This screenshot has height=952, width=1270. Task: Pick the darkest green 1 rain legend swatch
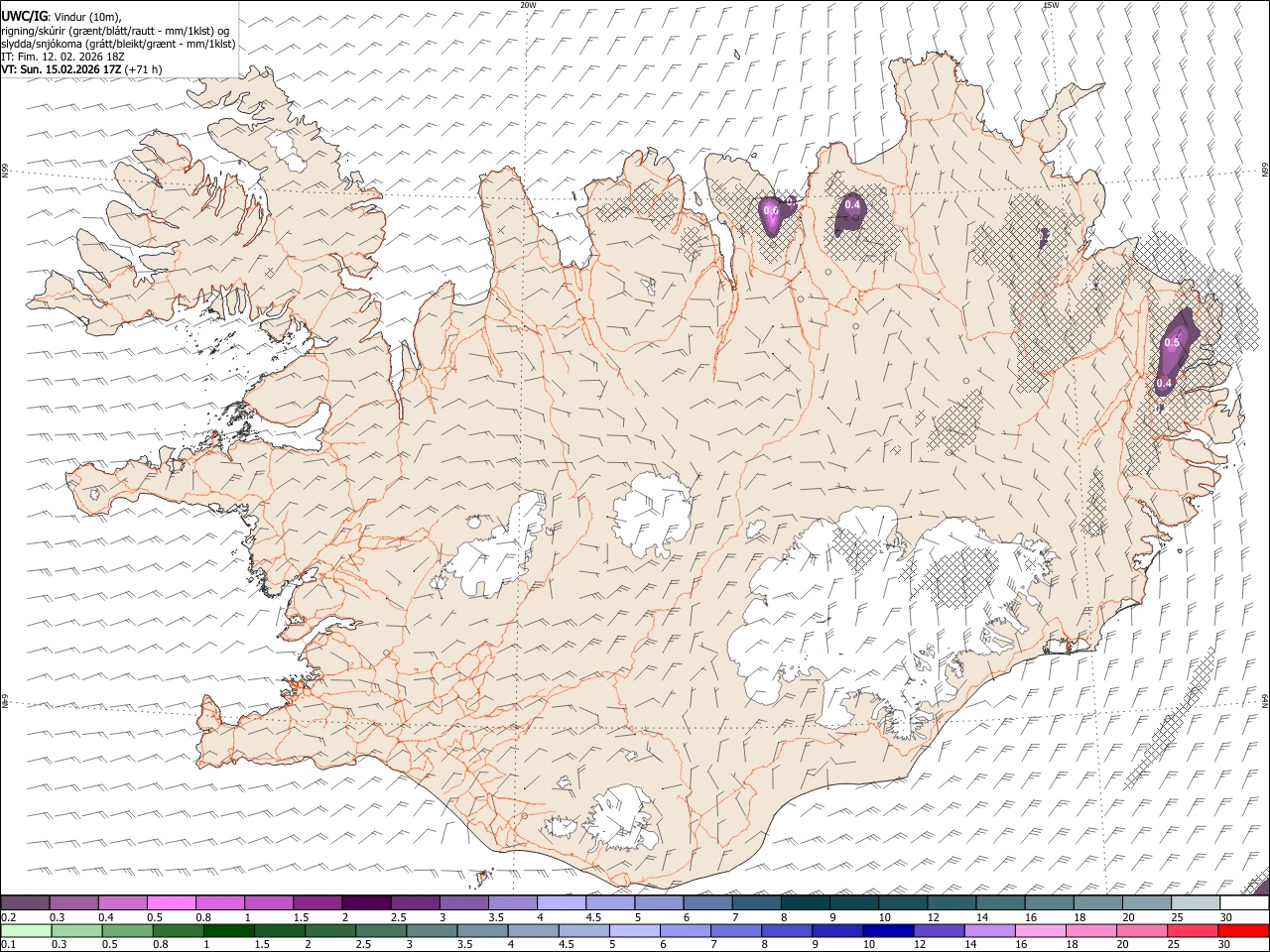(228, 930)
